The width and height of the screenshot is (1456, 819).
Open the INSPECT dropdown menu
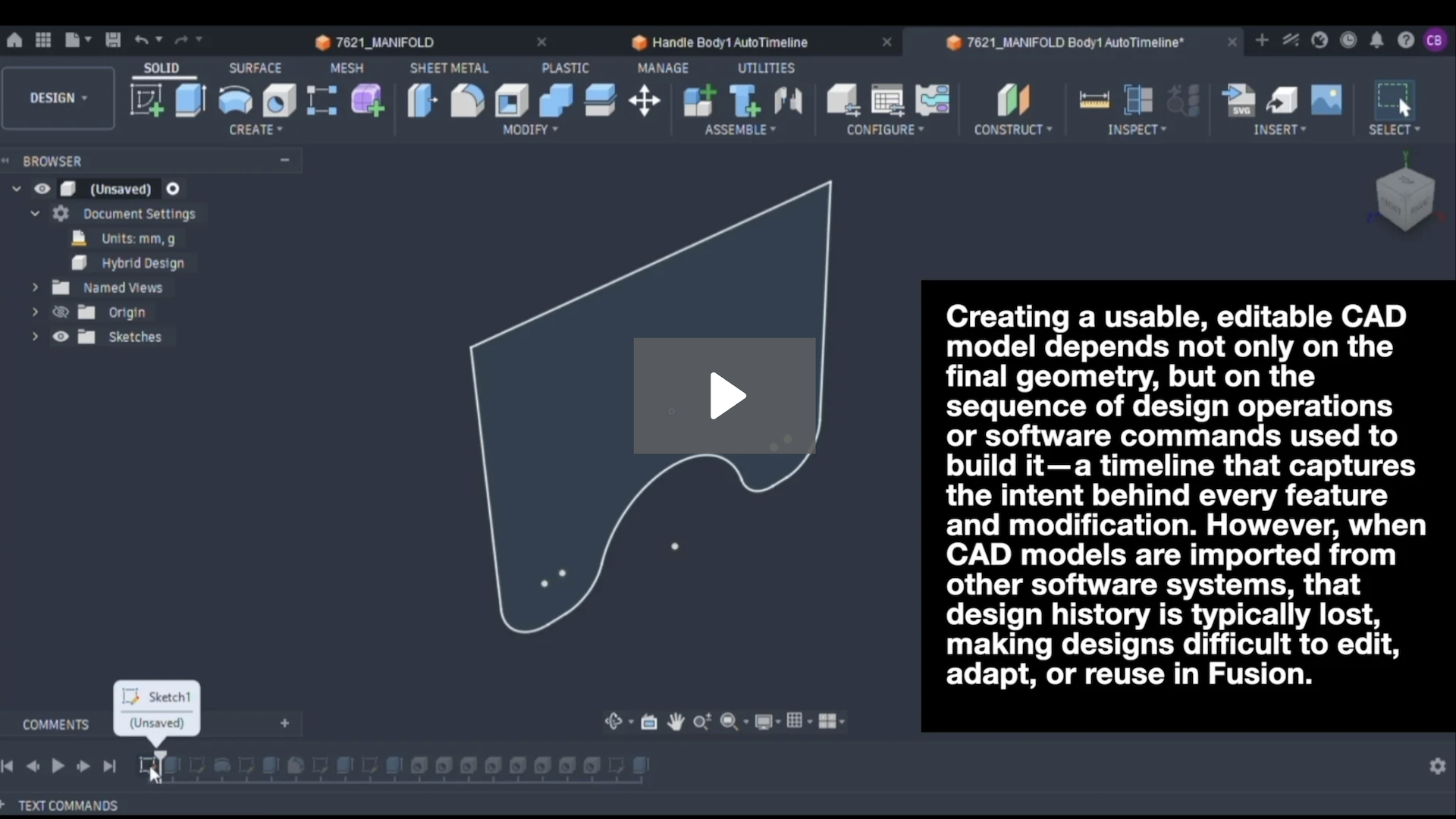[1137, 130]
